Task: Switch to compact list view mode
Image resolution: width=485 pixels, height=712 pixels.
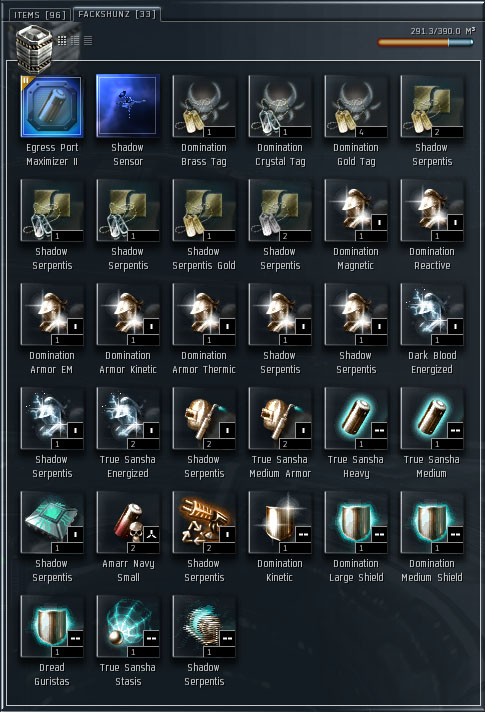Action: point(88,41)
